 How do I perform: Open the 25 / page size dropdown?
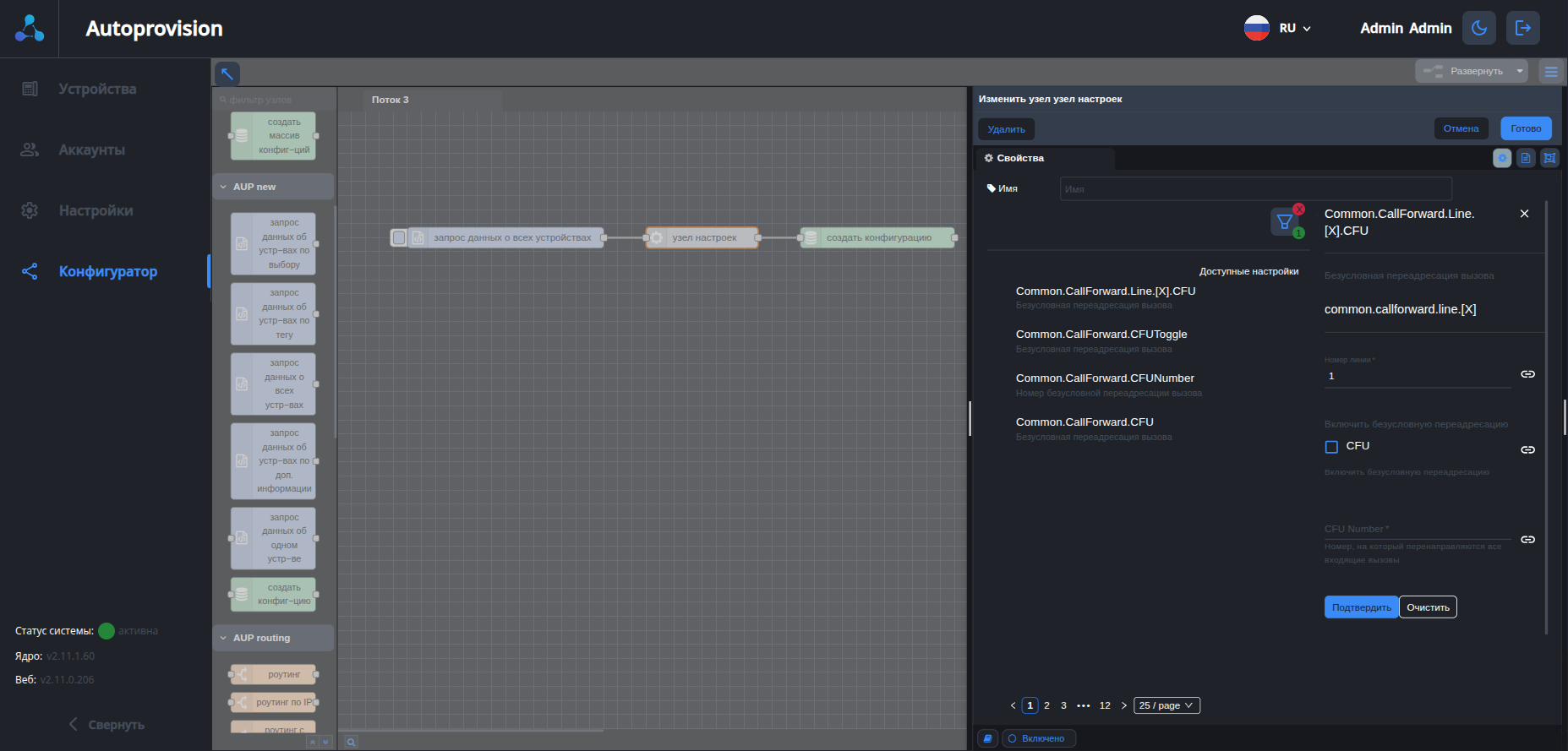tap(1166, 705)
